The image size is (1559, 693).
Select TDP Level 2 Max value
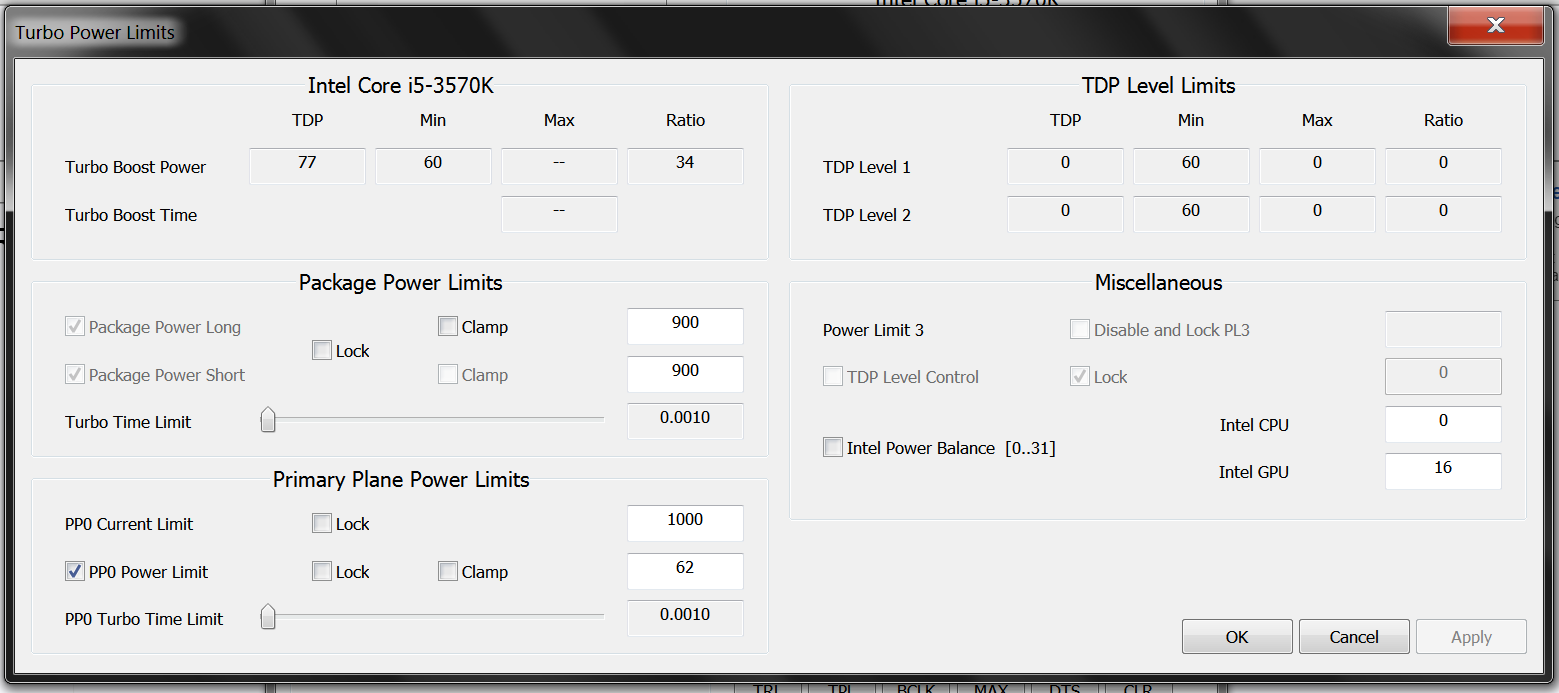click(x=1317, y=214)
